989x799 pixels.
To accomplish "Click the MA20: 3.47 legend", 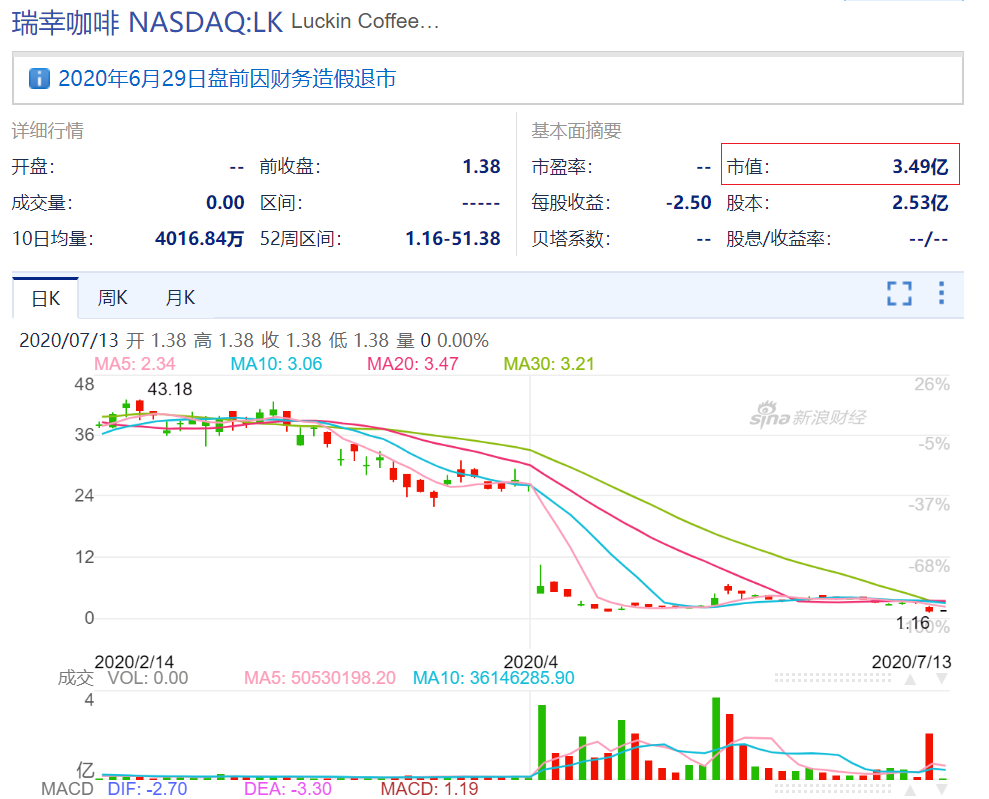I will click(413, 364).
